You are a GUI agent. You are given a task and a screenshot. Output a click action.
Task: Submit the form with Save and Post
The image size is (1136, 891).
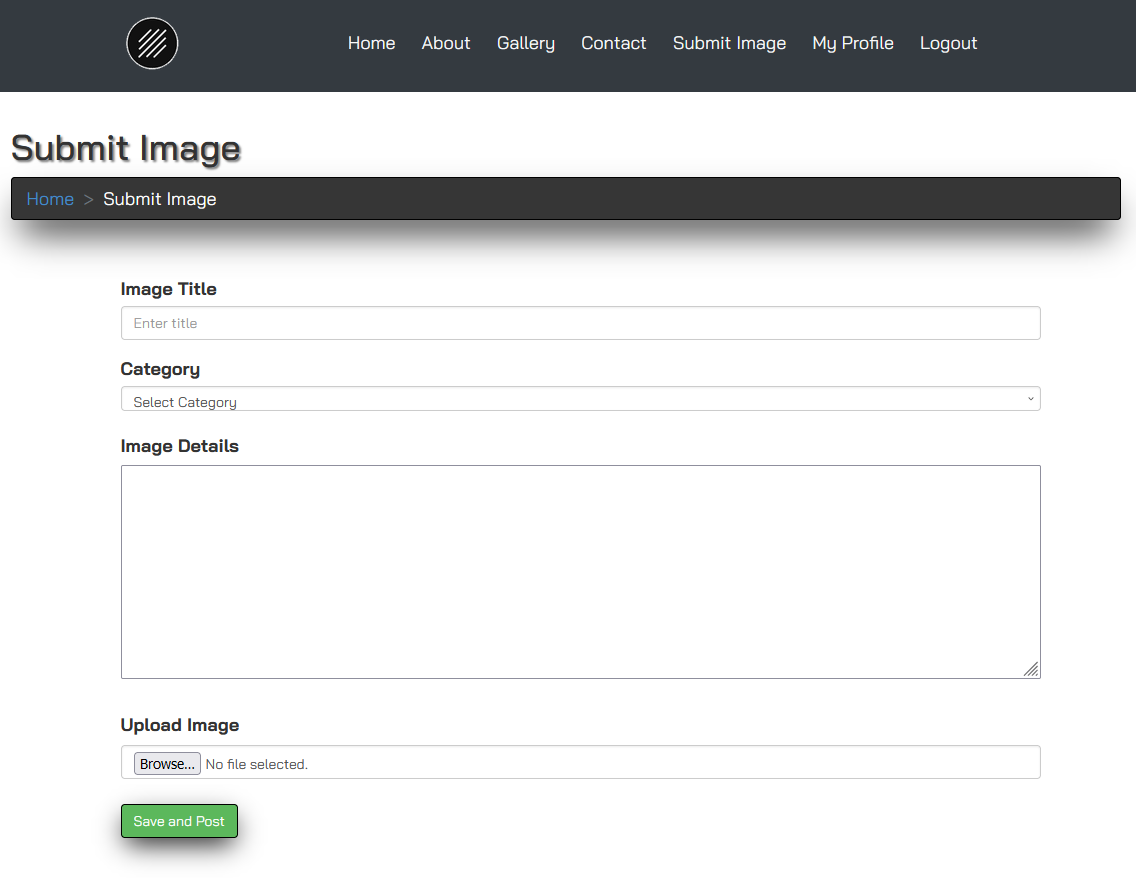click(179, 821)
